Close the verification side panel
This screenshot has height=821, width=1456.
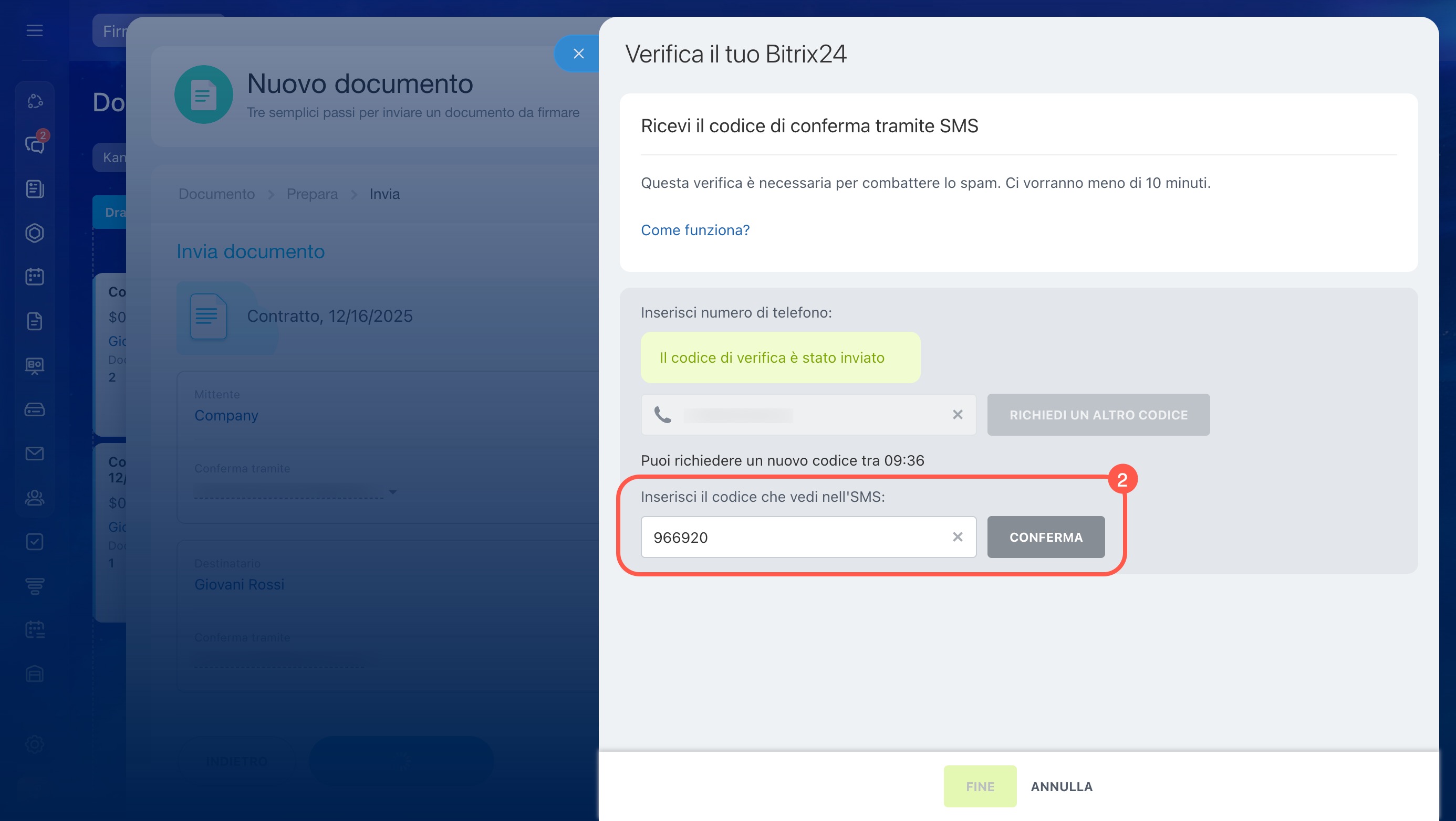pyautogui.click(x=578, y=54)
